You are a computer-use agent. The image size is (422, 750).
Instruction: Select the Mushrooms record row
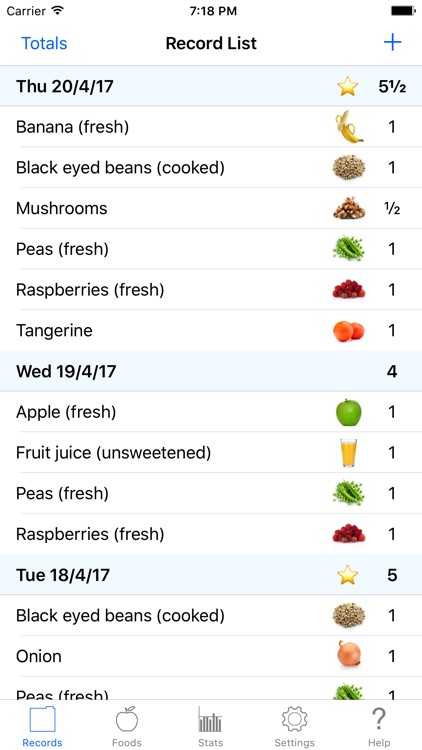(x=211, y=209)
